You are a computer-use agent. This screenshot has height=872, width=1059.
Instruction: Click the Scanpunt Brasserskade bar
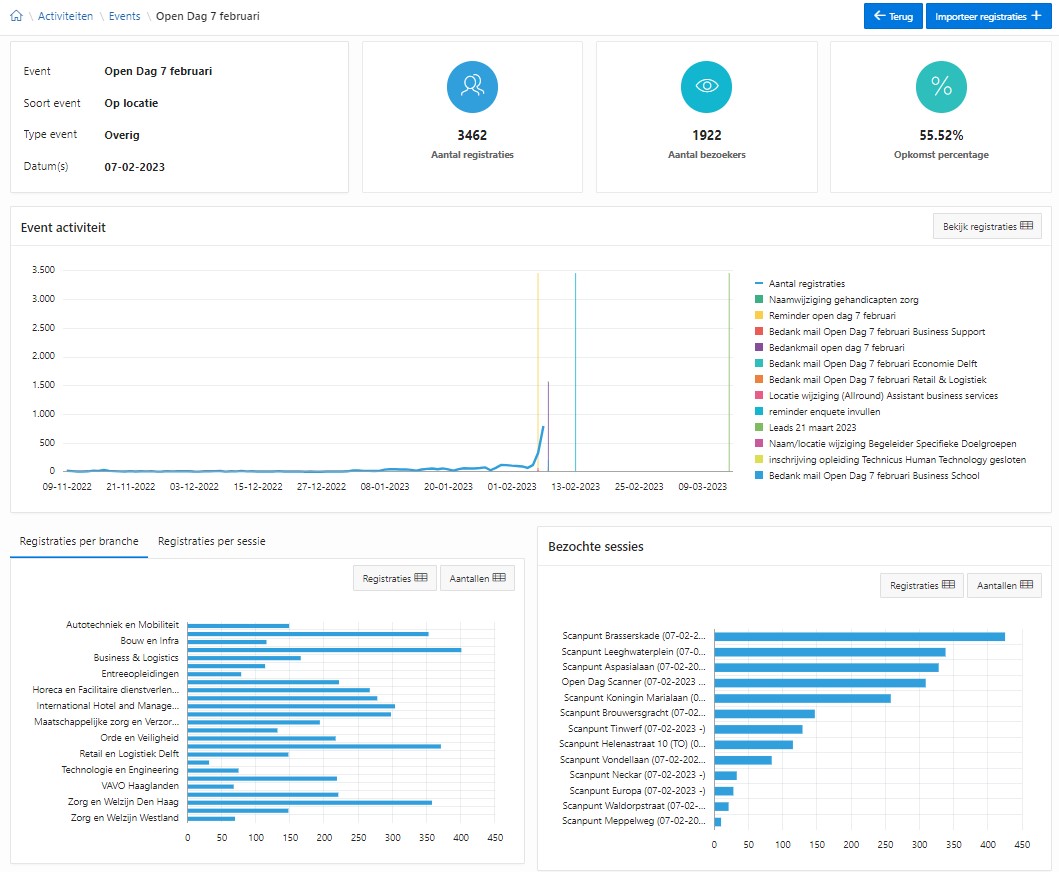pyautogui.click(x=859, y=636)
